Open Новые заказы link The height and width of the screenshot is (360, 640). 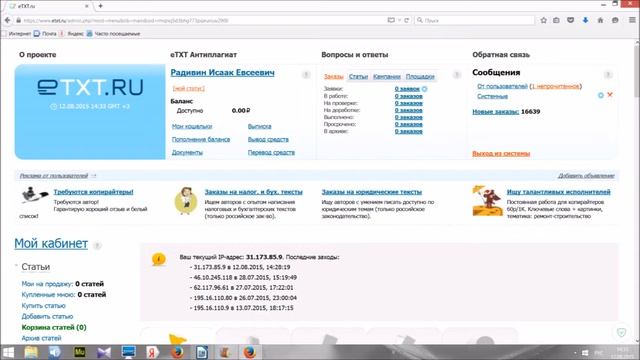[496, 111]
